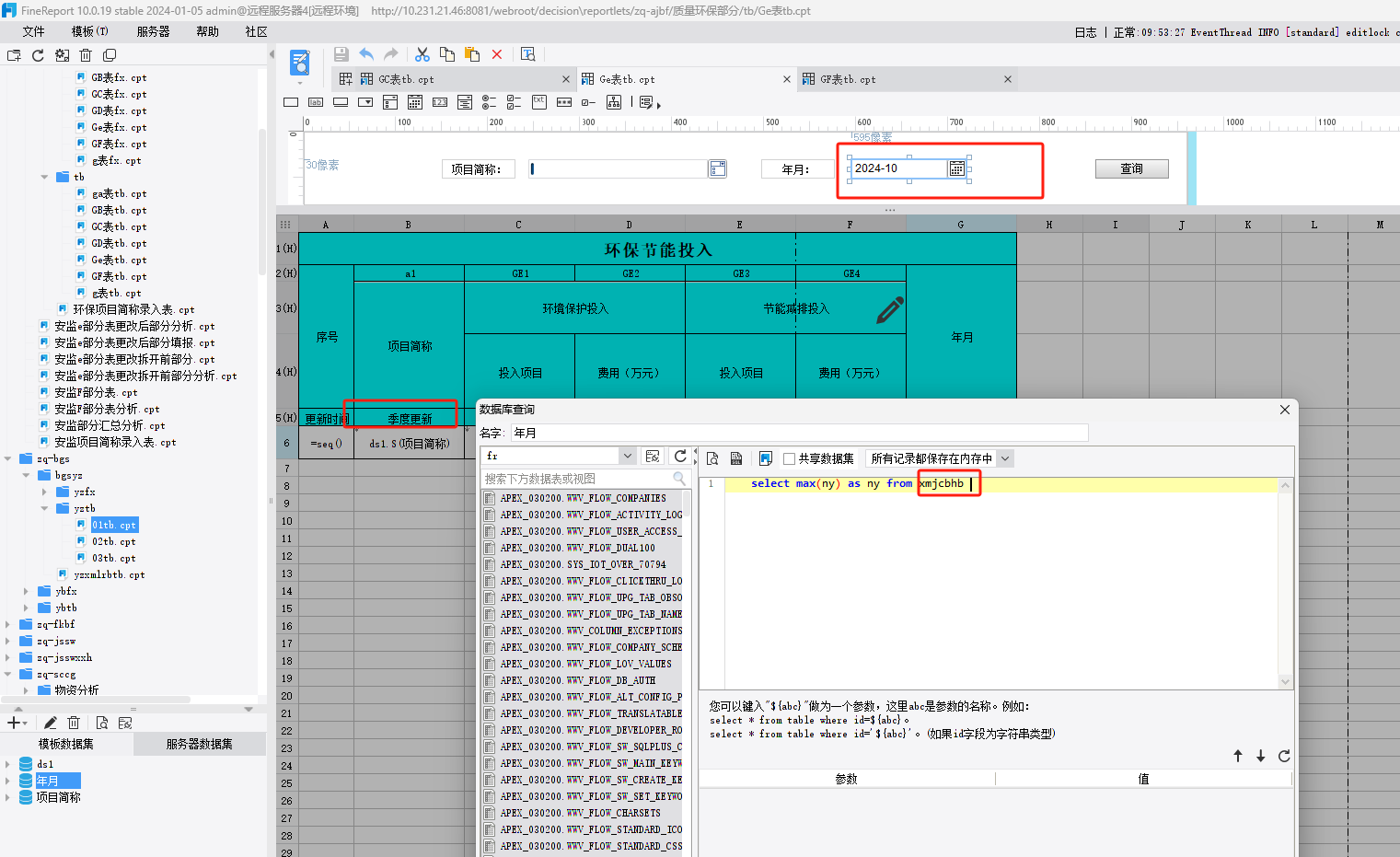Open the 模板(T) menu
This screenshot has width=1400, height=857.
point(90,31)
